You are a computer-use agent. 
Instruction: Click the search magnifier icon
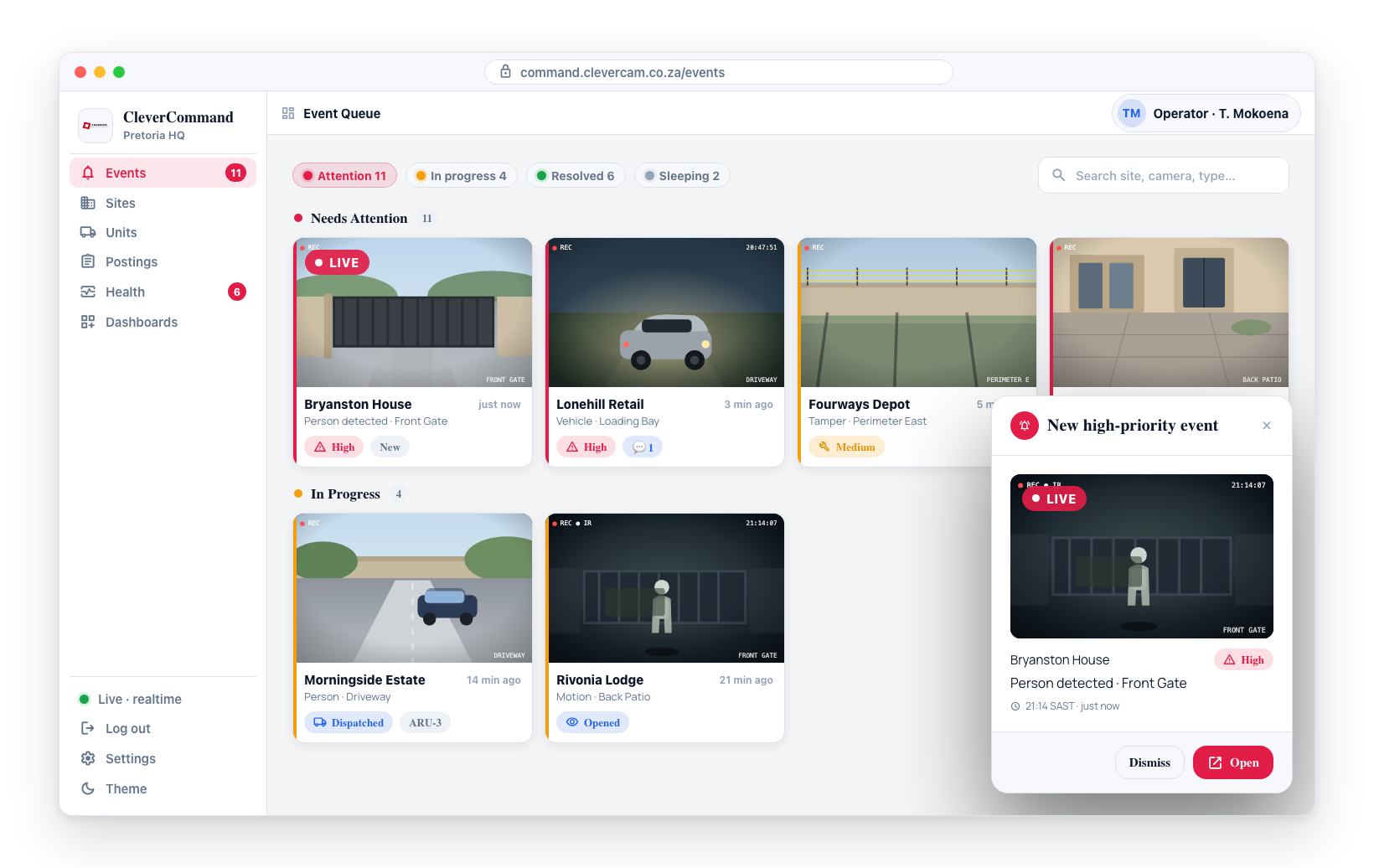[x=1059, y=175]
